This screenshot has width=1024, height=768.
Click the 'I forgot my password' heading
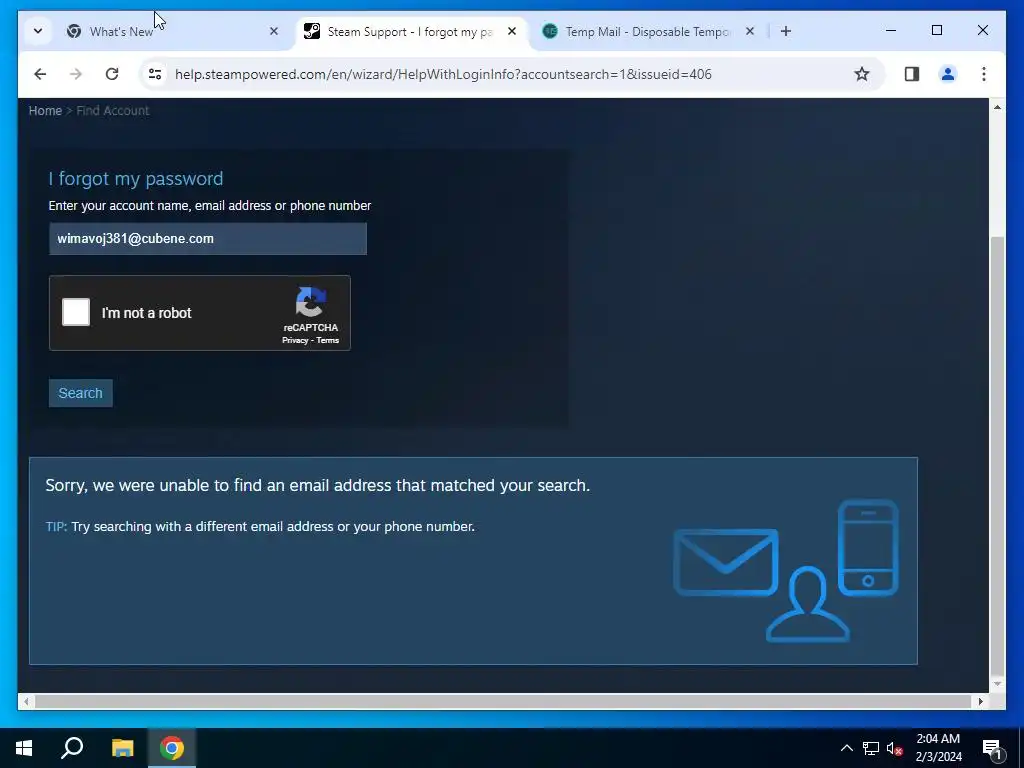coord(136,178)
